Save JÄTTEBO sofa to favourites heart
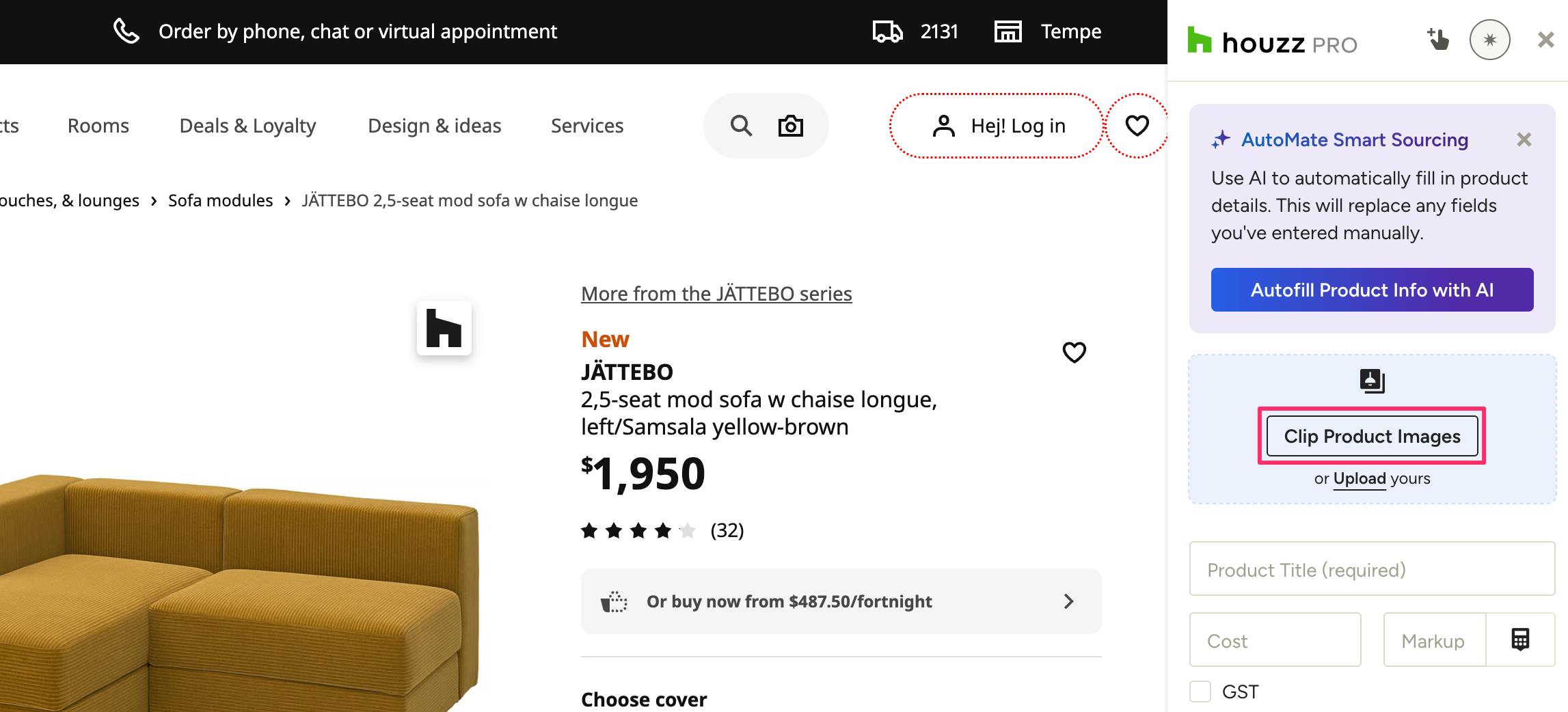The height and width of the screenshot is (712, 1568). pyautogui.click(x=1074, y=352)
